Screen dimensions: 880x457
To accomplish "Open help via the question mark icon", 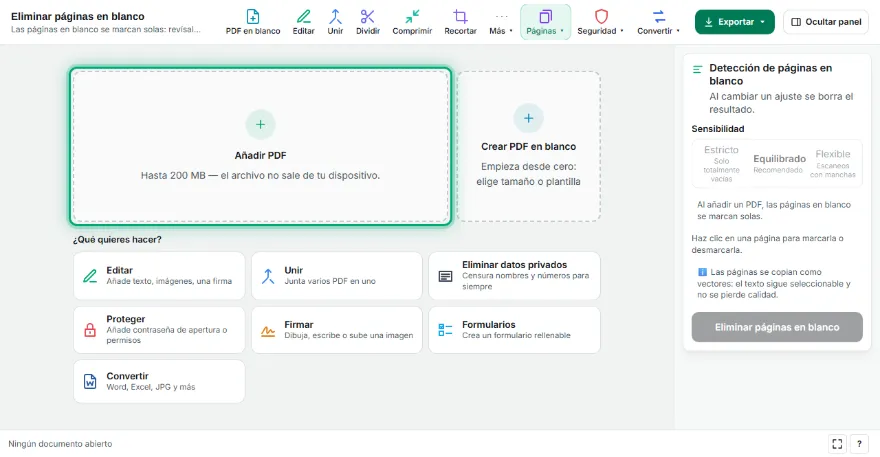I will tap(859, 444).
